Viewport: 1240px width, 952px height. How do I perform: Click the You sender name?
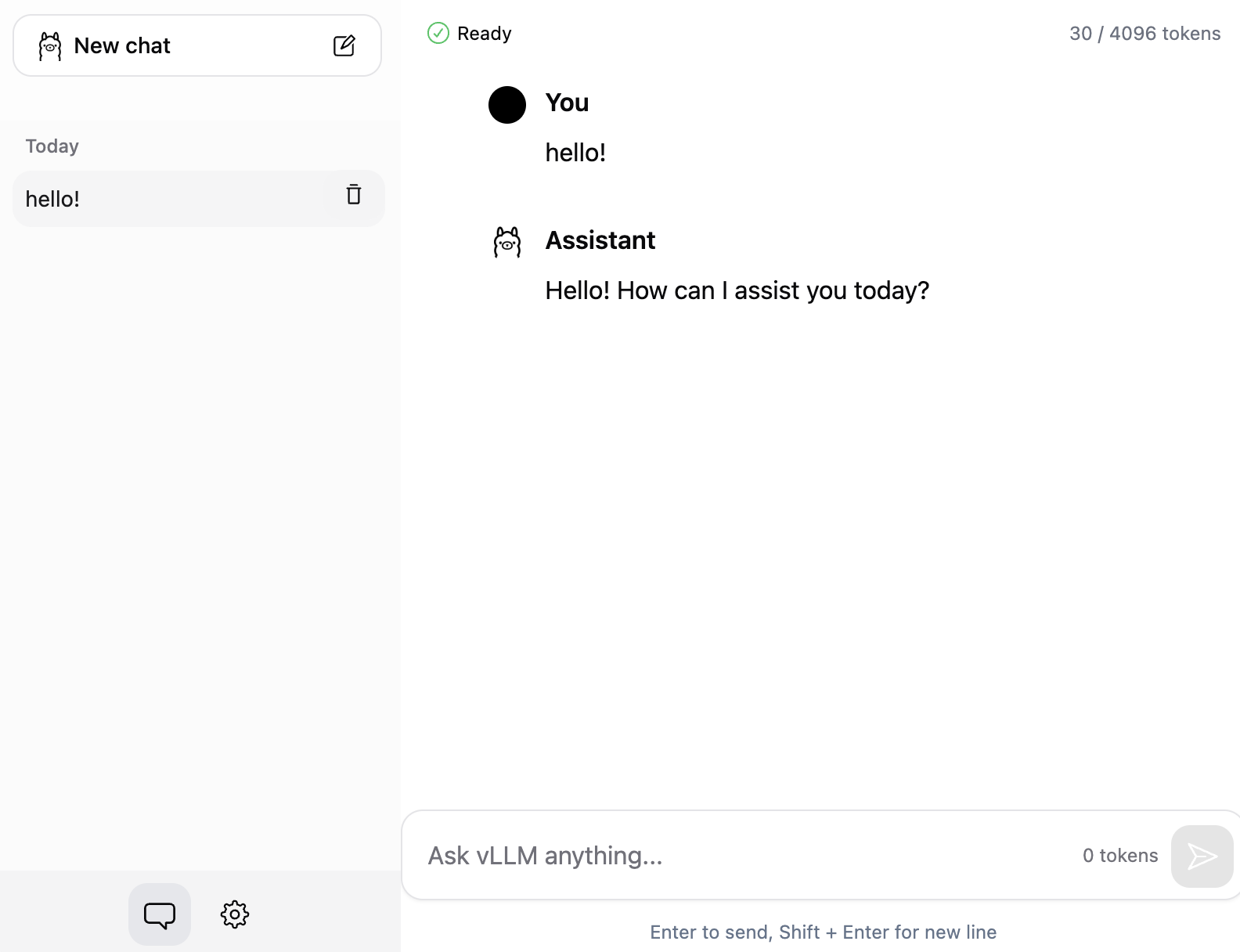tap(566, 103)
